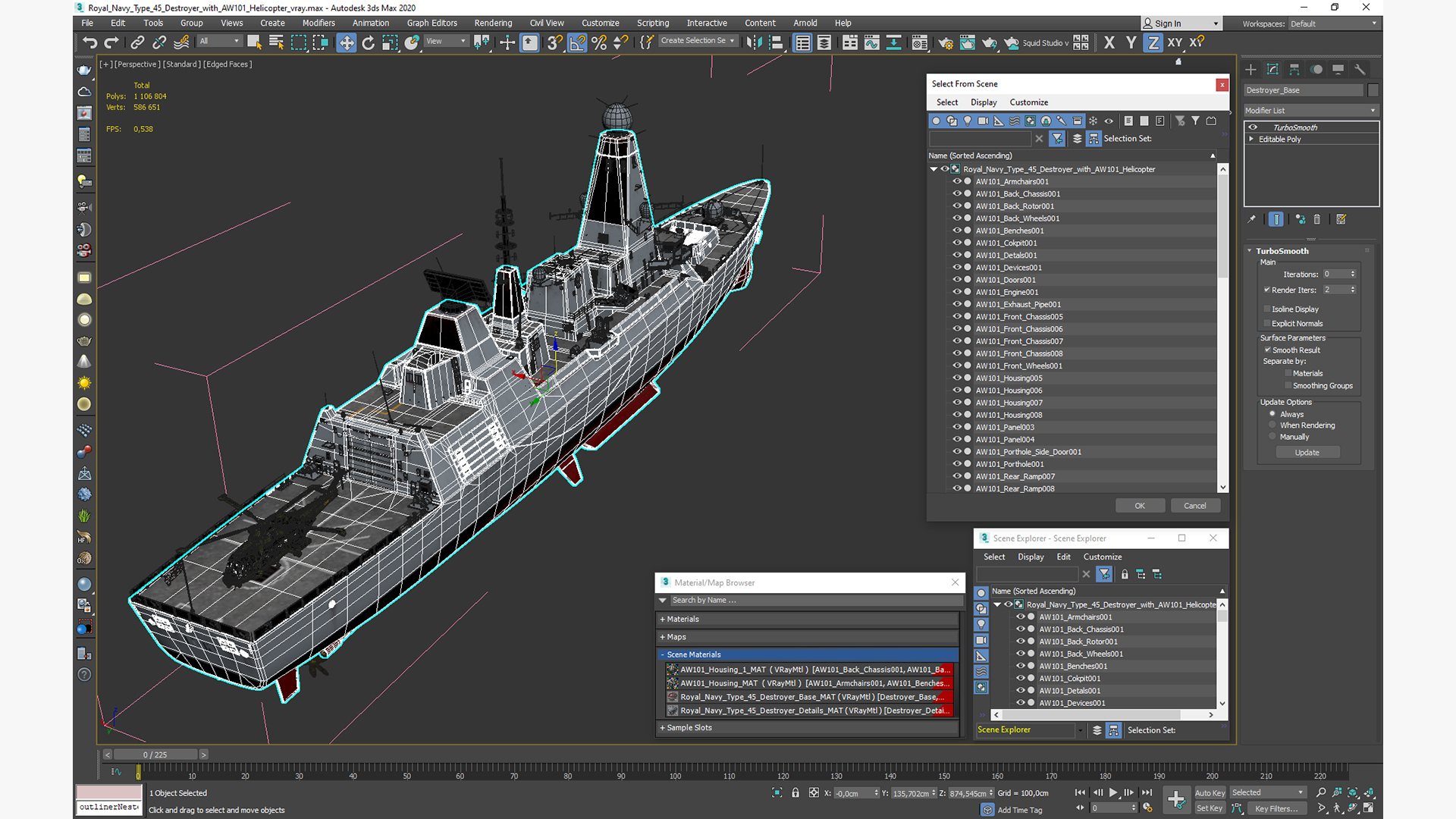The width and height of the screenshot is (1456, 819).
Task: Toggle the Angle Snap icon
Action: coord(577,42)
